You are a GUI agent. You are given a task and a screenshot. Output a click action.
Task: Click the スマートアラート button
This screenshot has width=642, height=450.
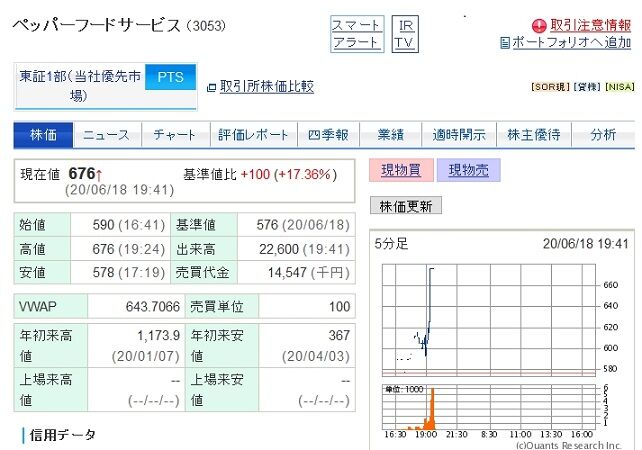point(357,34)
